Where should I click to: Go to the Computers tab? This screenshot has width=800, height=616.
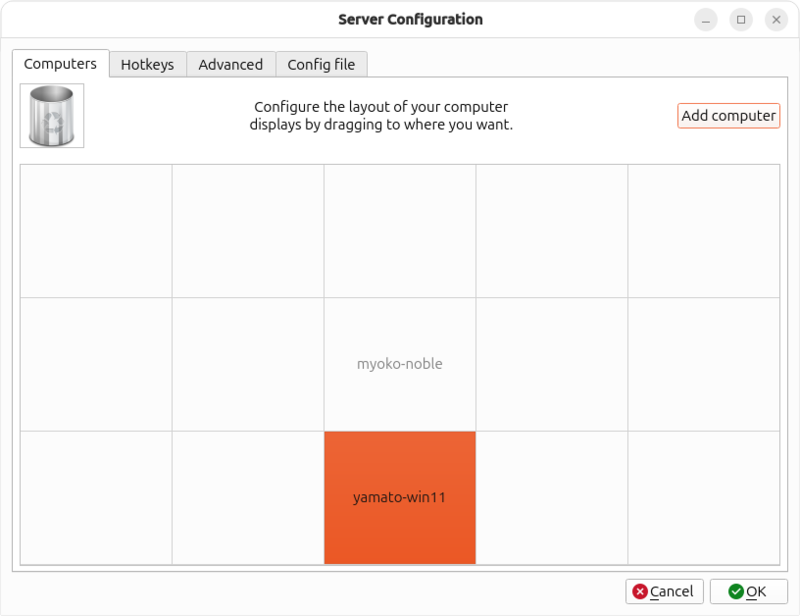pos(60,63)
